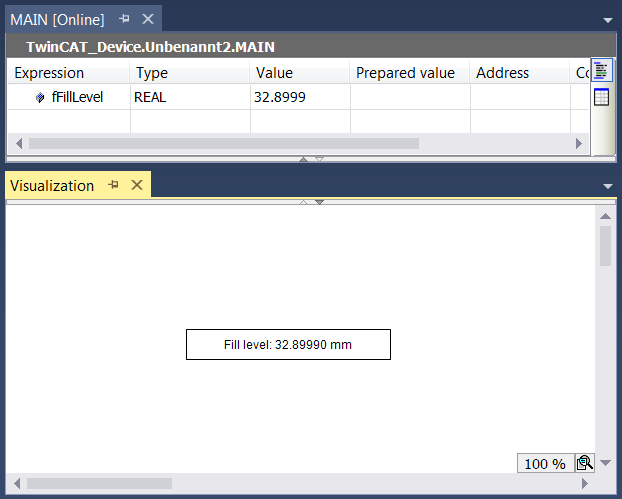Close the Visualization tab
This screenshot has width=622, height=499.
pyautogui.click(x=137, y=185)
